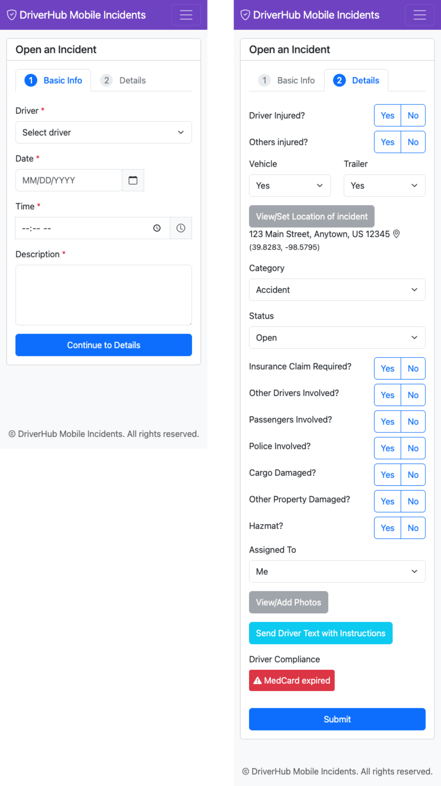
Task: Click Continue to Details button
Action: pos(104,345)
